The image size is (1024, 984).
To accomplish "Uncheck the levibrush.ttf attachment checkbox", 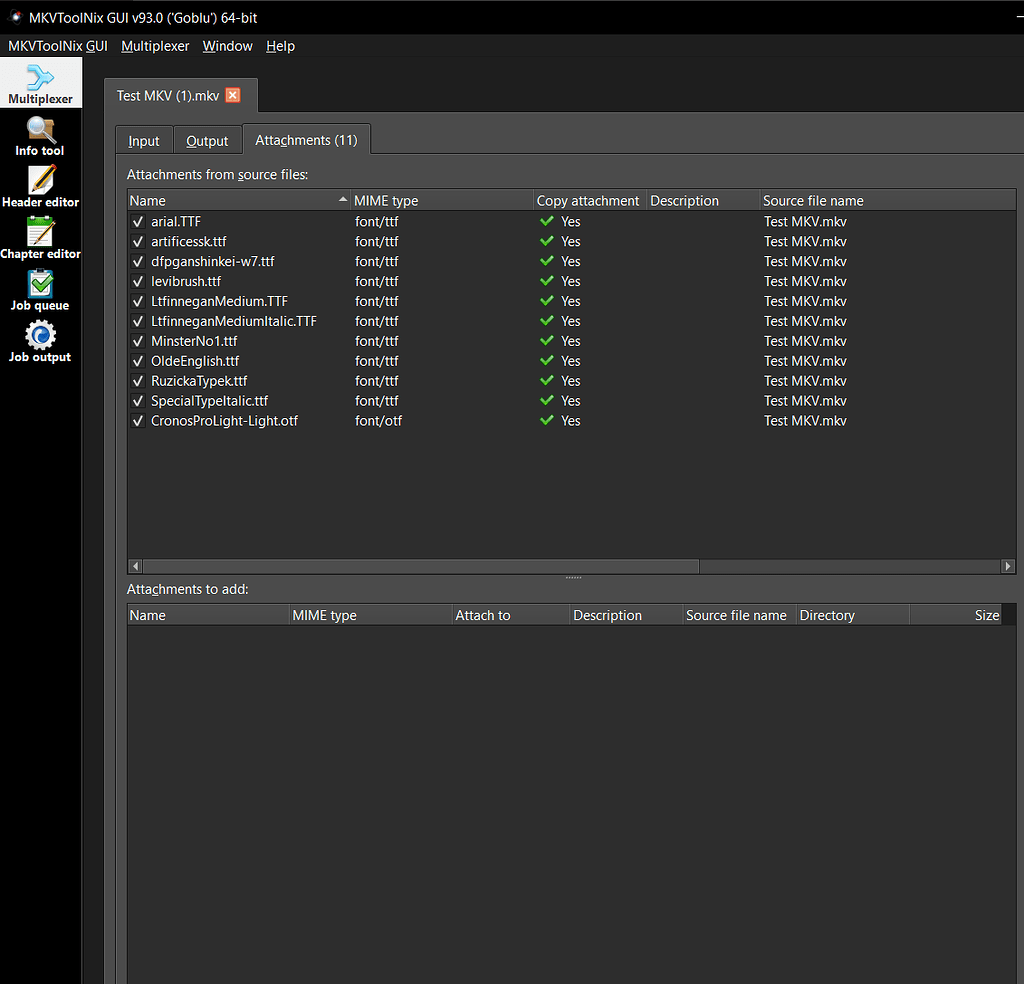I will 137,281.
